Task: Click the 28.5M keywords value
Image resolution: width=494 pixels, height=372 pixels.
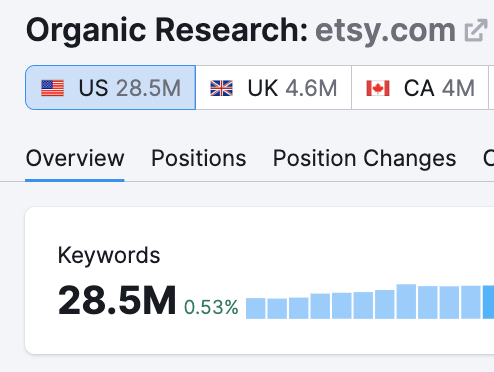Action: click(117, 300)
